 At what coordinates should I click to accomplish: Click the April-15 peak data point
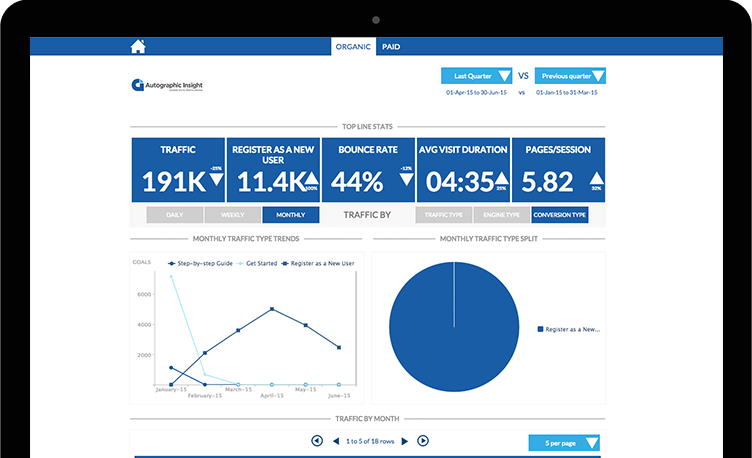point(271,309)
